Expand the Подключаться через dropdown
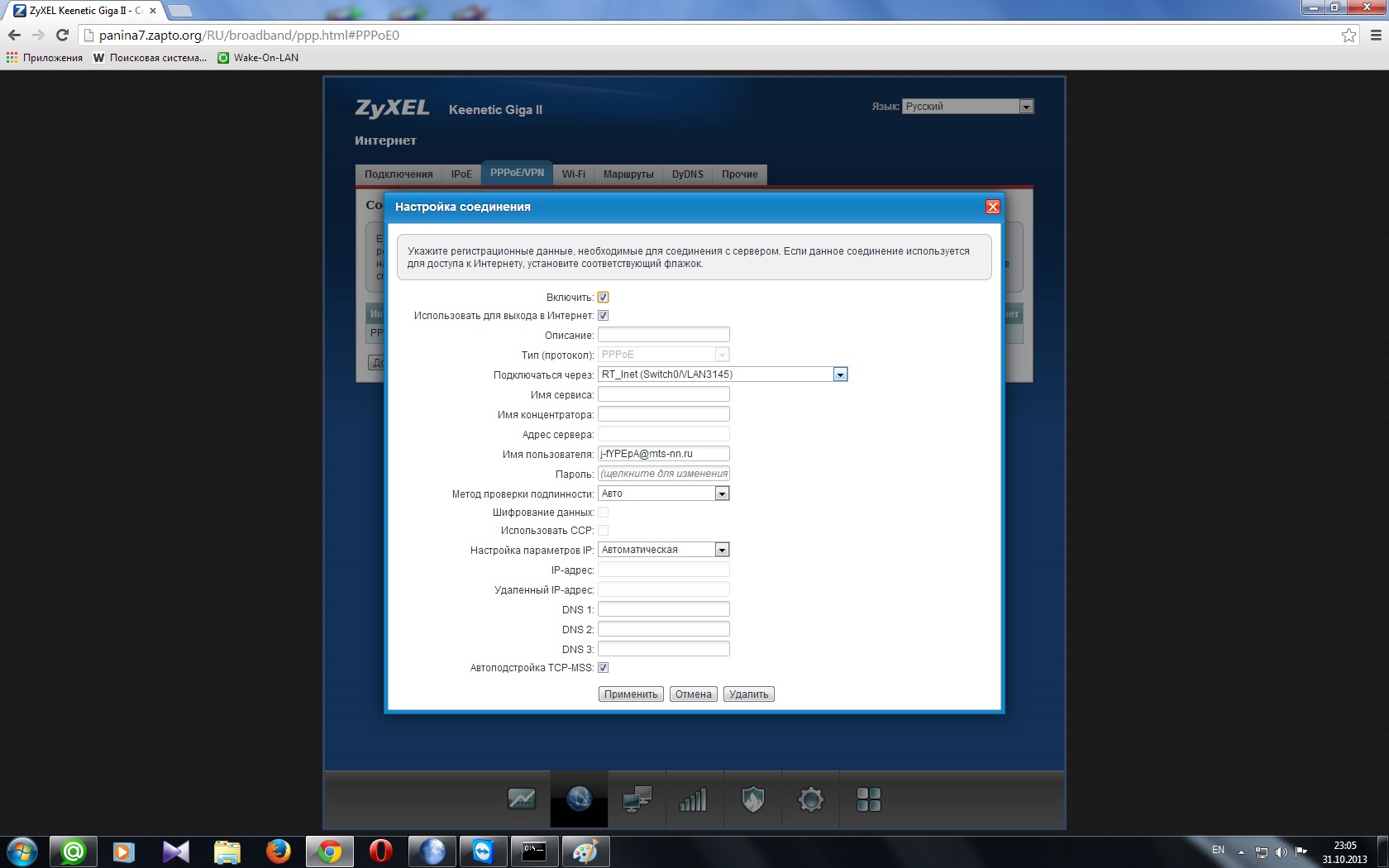This screenshot has width=1389, height=868. click(840, 374)
